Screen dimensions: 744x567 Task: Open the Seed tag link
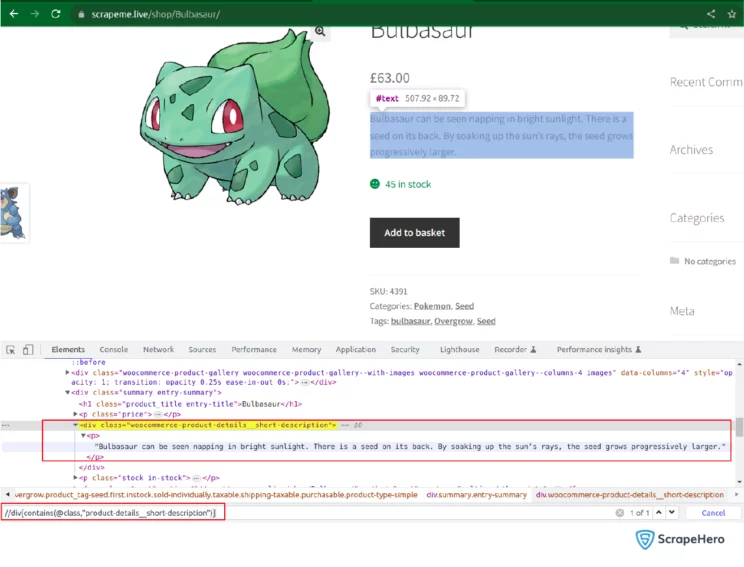click(x=486, y=321)
